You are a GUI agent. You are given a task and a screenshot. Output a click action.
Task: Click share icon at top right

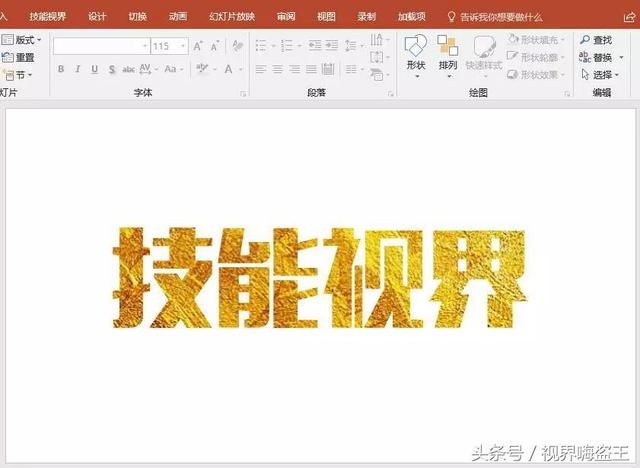[x=630, y=17]
